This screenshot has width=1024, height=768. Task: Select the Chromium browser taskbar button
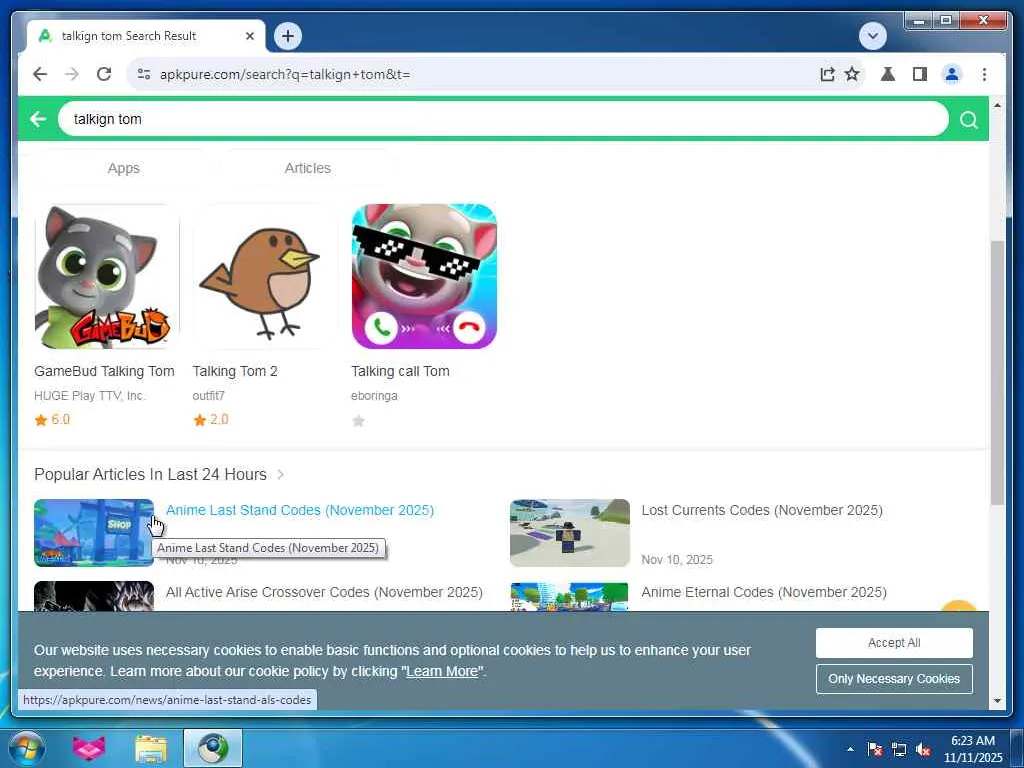213,748
